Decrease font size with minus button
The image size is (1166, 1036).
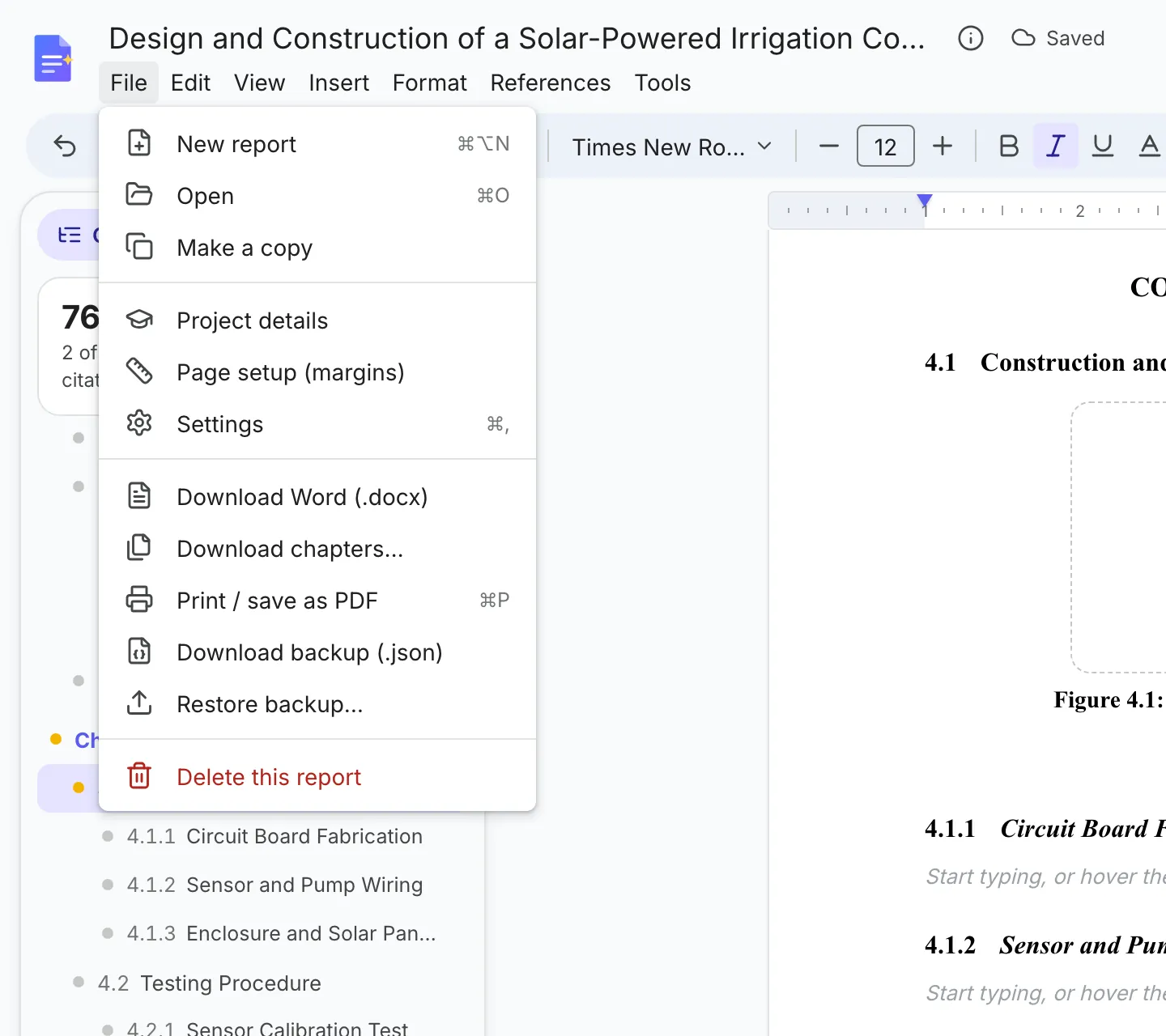[x=829, y=146]
